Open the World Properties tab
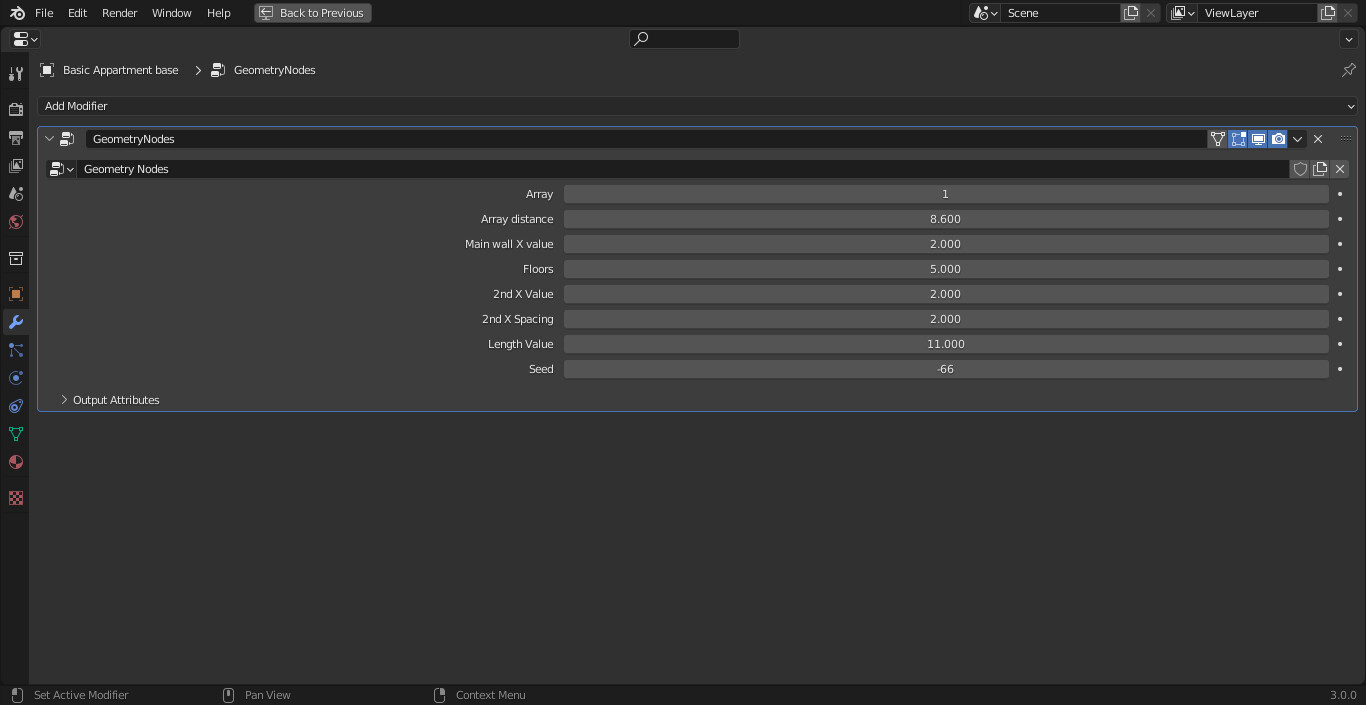 coord(15,222)
